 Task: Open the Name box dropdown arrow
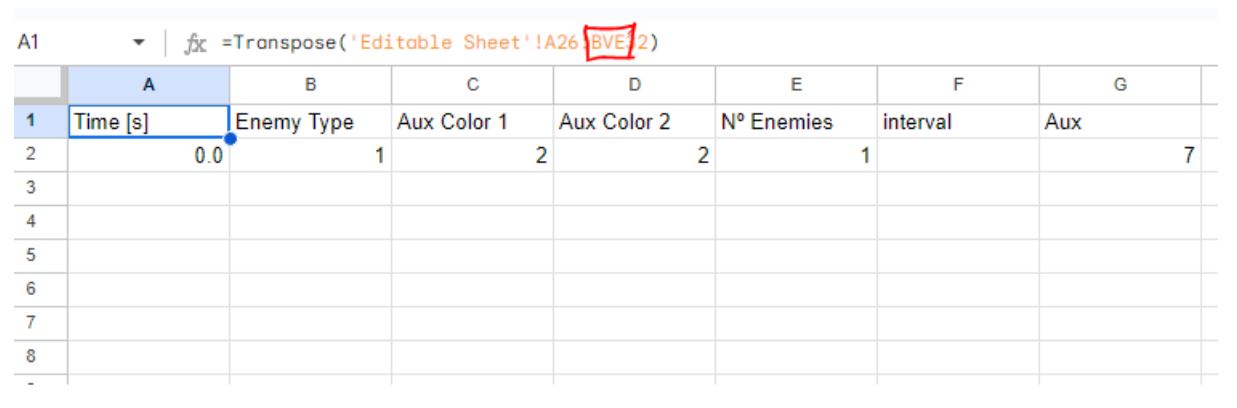[x=137, y=45]
